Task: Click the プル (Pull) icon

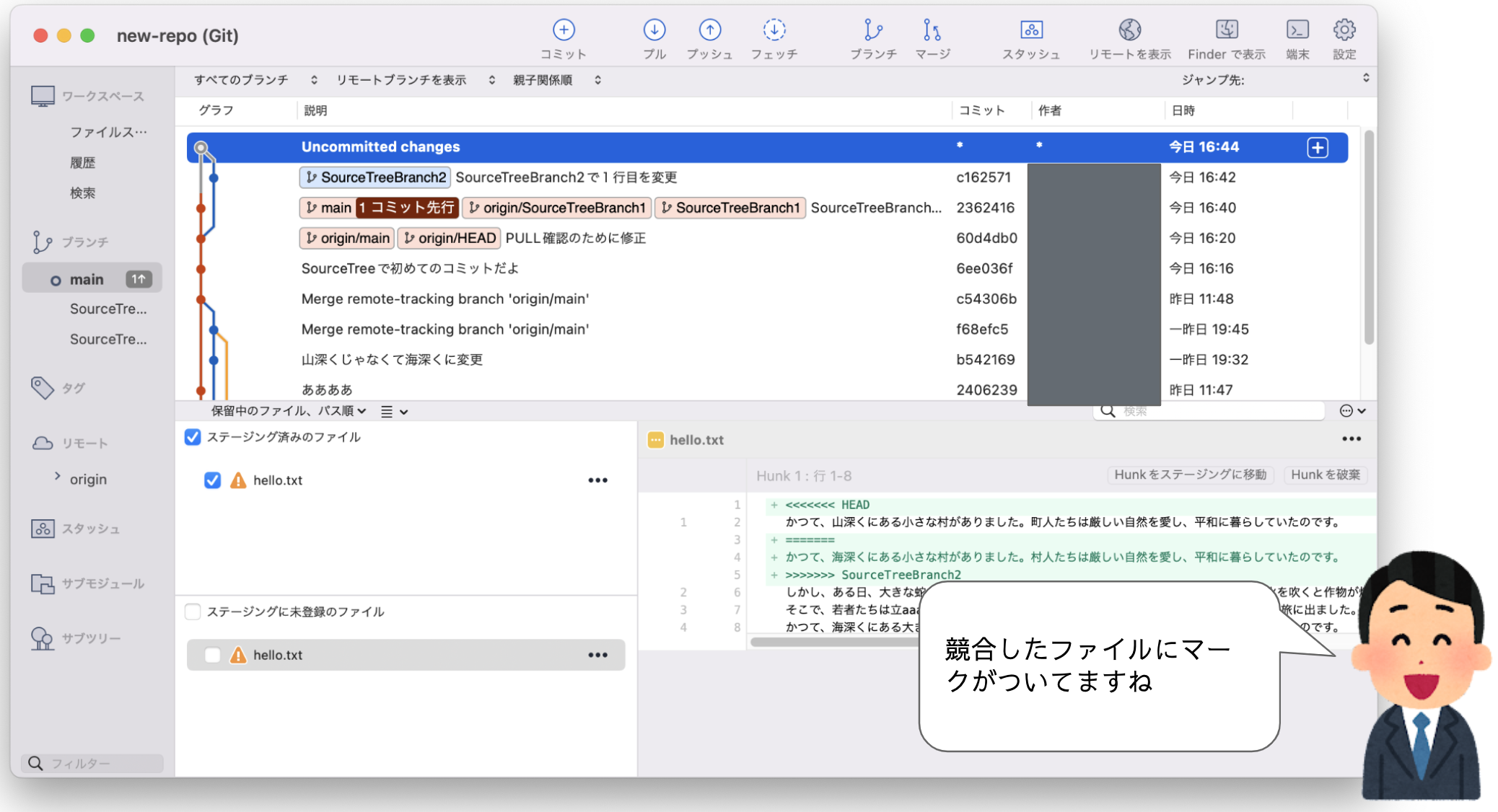Action: coord(654,30)
